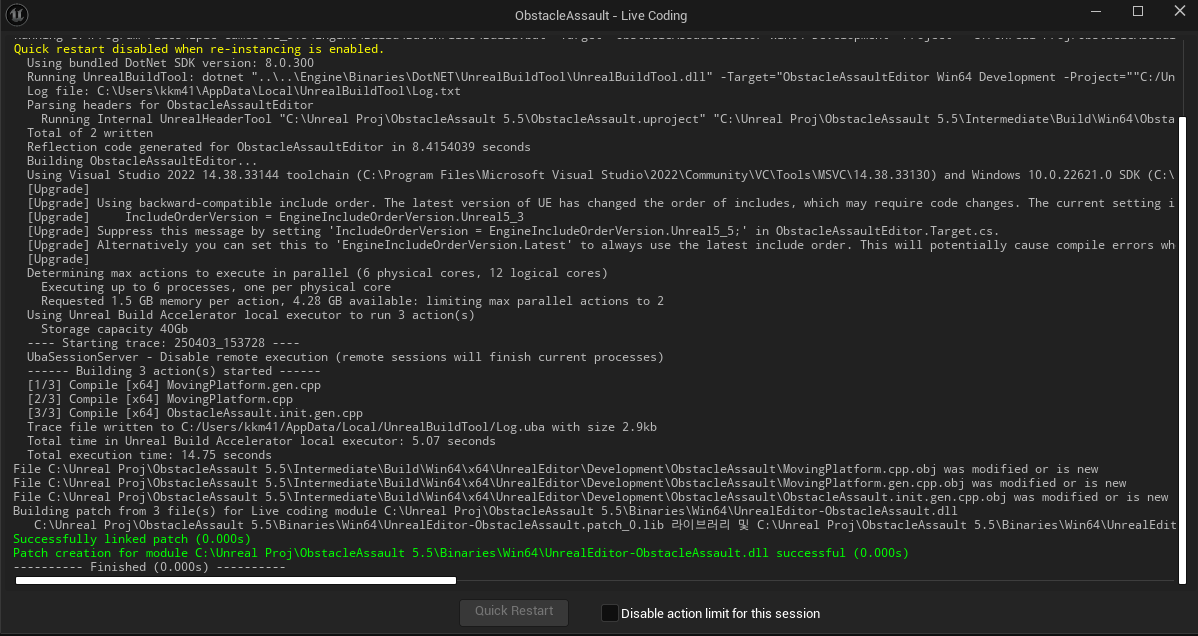Click the horizontal scrollbar thumb below log
The image size is (1198, 636).
pos(235,581)
